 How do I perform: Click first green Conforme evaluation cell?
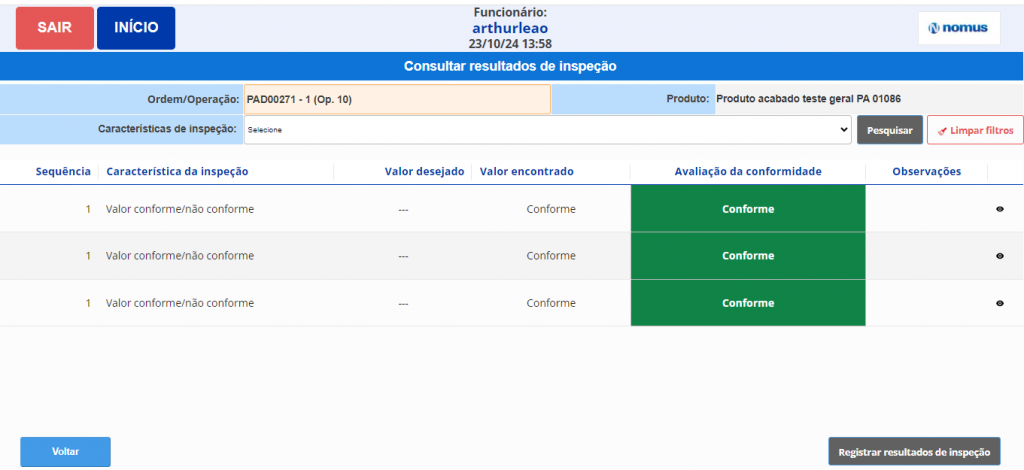(748, 210)
